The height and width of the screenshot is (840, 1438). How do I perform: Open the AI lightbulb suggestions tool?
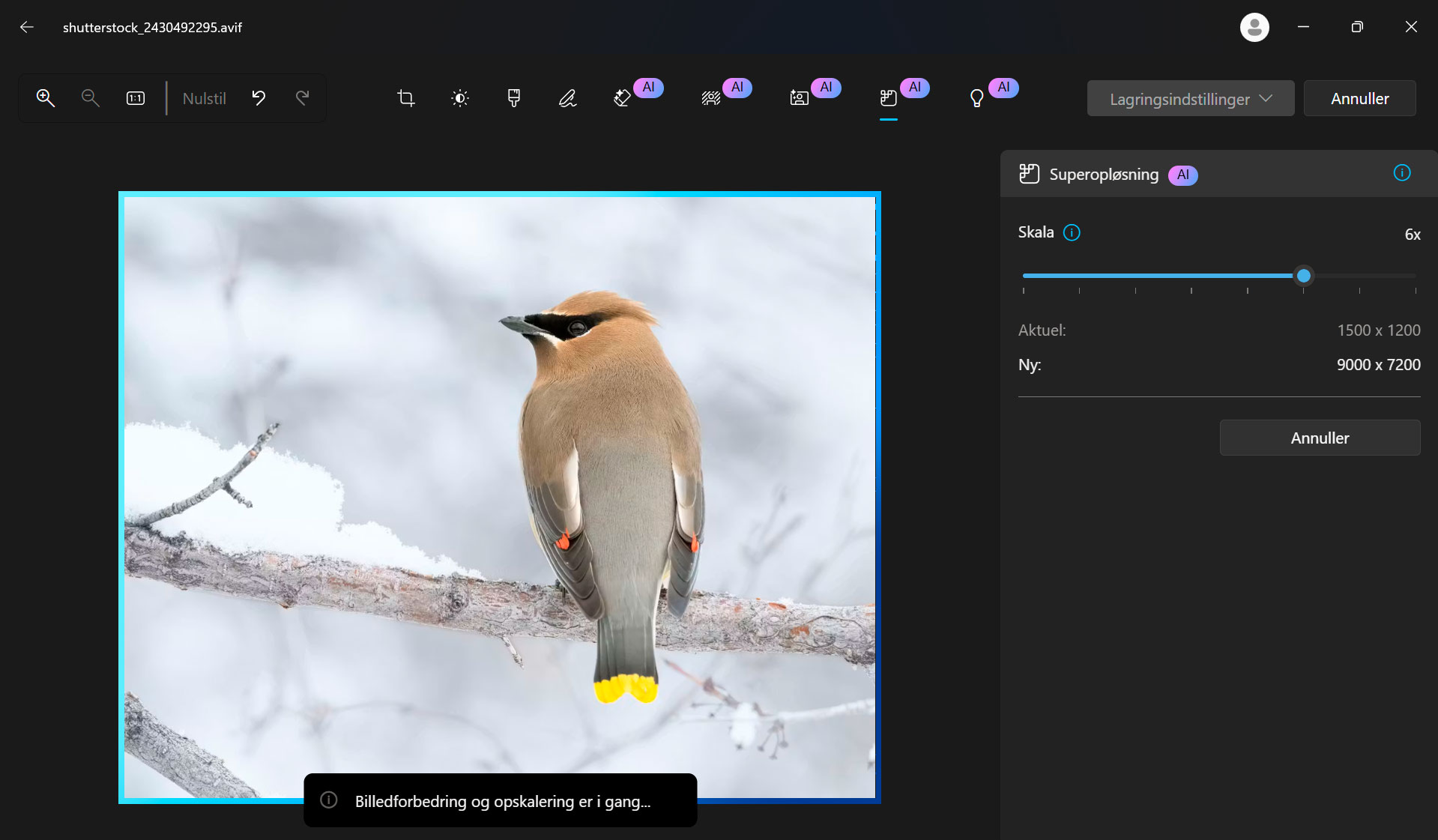[x=977, y=98]
